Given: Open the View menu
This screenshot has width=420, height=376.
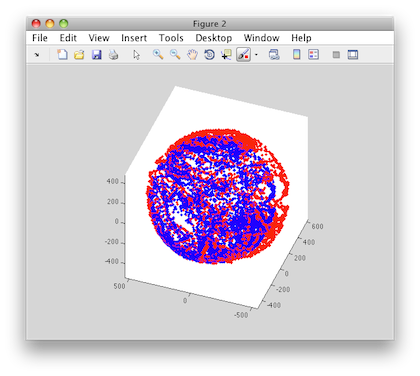Looking at the screenshot, I should [x=99, y=38].
